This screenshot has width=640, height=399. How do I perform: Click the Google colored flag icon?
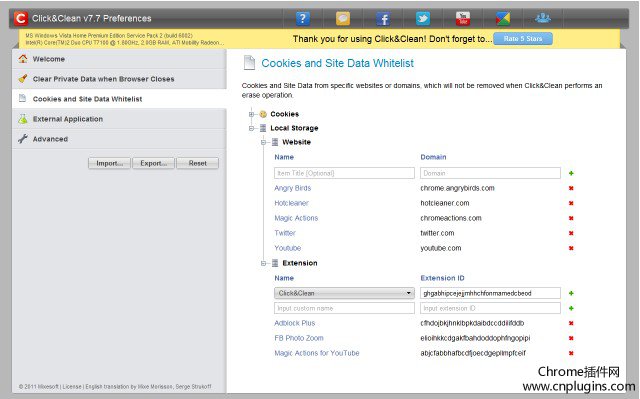503,18
